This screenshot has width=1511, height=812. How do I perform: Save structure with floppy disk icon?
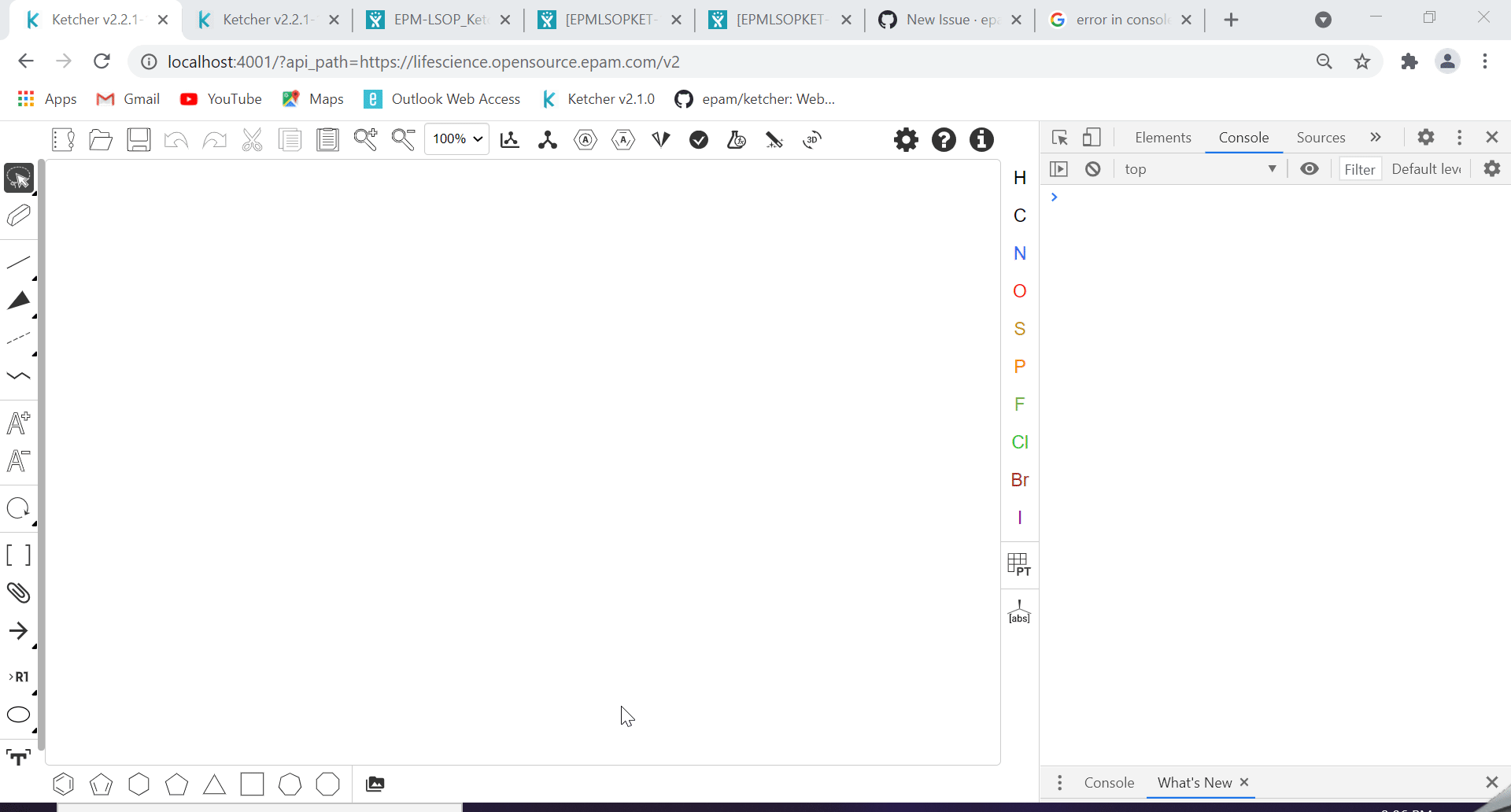pyautogui.click(x=139, y=140)
